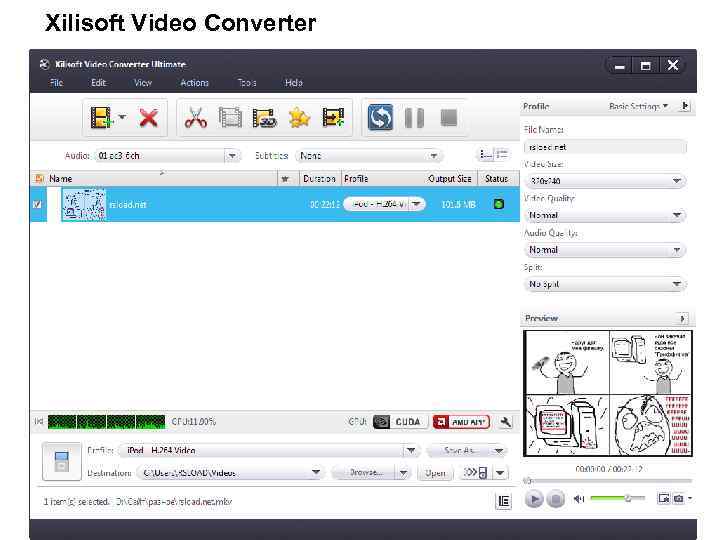This screenshot has width=720, height=540.
Task: Sort by the Duration column header
Action: [x=319, y=179]
